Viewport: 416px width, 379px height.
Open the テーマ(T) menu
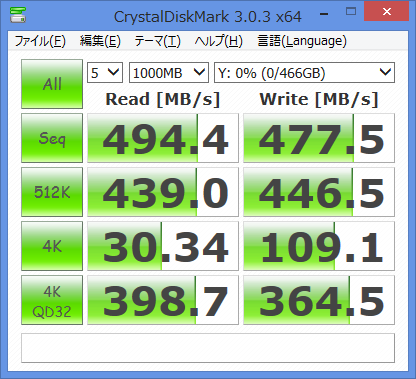157,41
